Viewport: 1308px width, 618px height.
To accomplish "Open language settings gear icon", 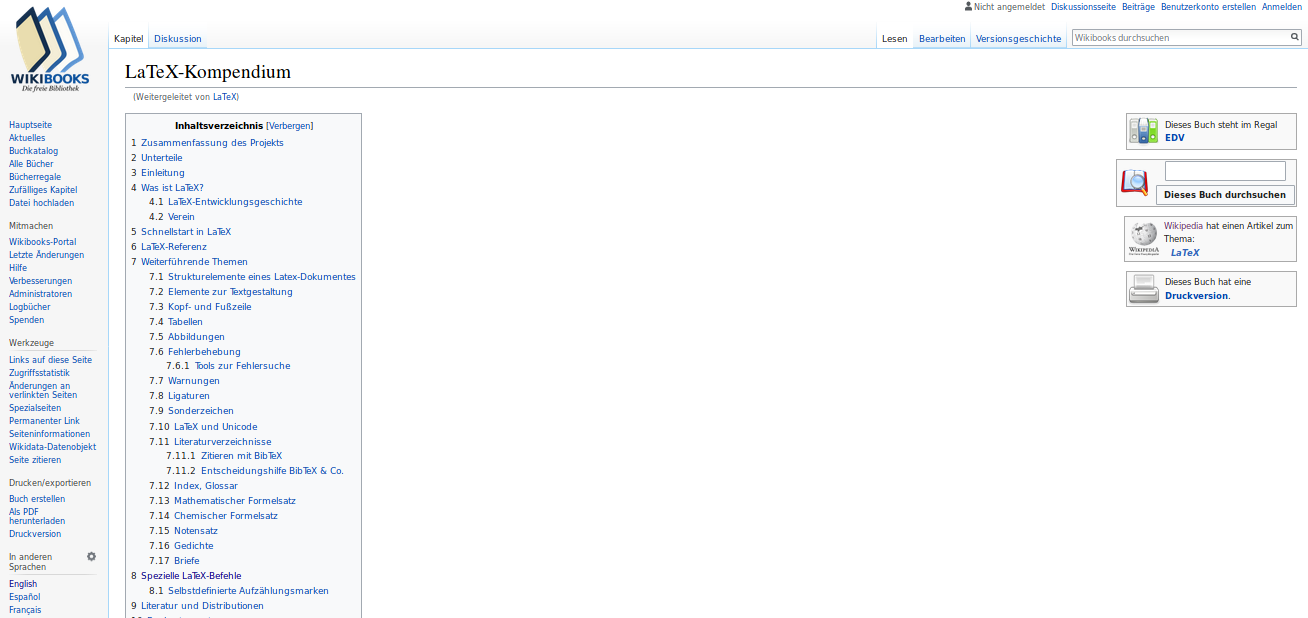I will tap(91, 556).
